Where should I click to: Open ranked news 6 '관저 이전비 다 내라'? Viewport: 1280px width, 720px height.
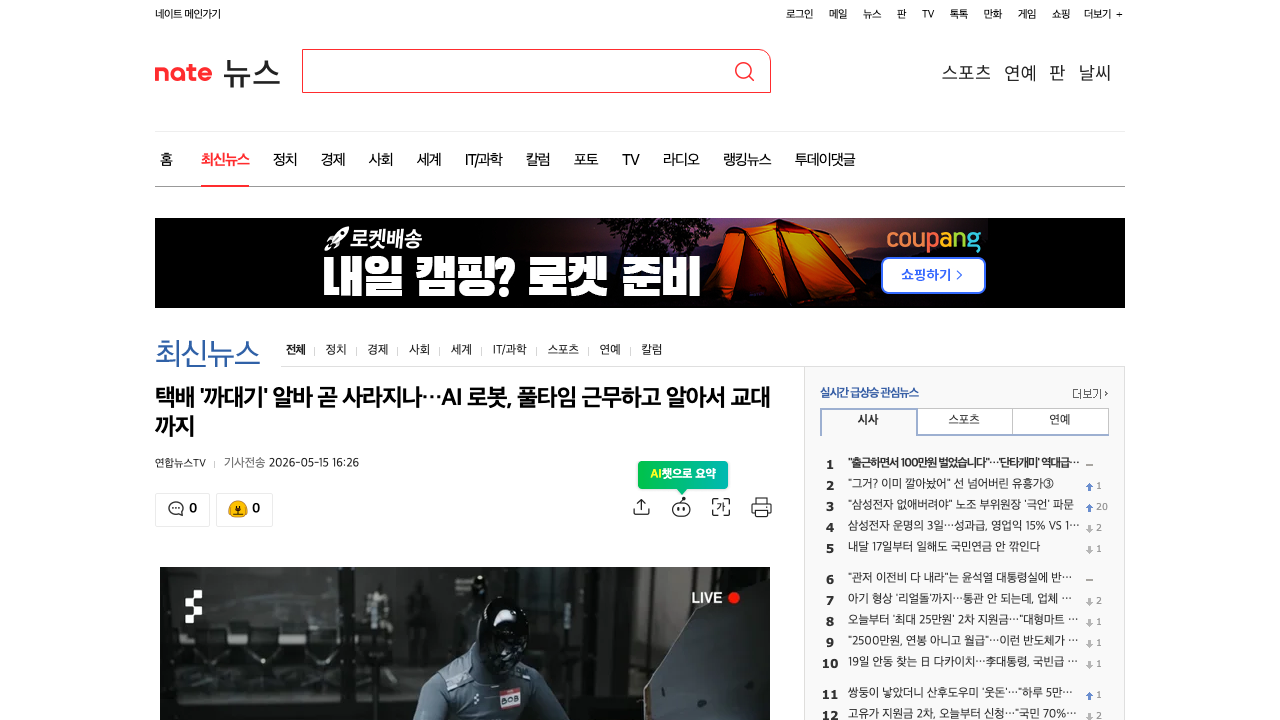coord(960,578)
